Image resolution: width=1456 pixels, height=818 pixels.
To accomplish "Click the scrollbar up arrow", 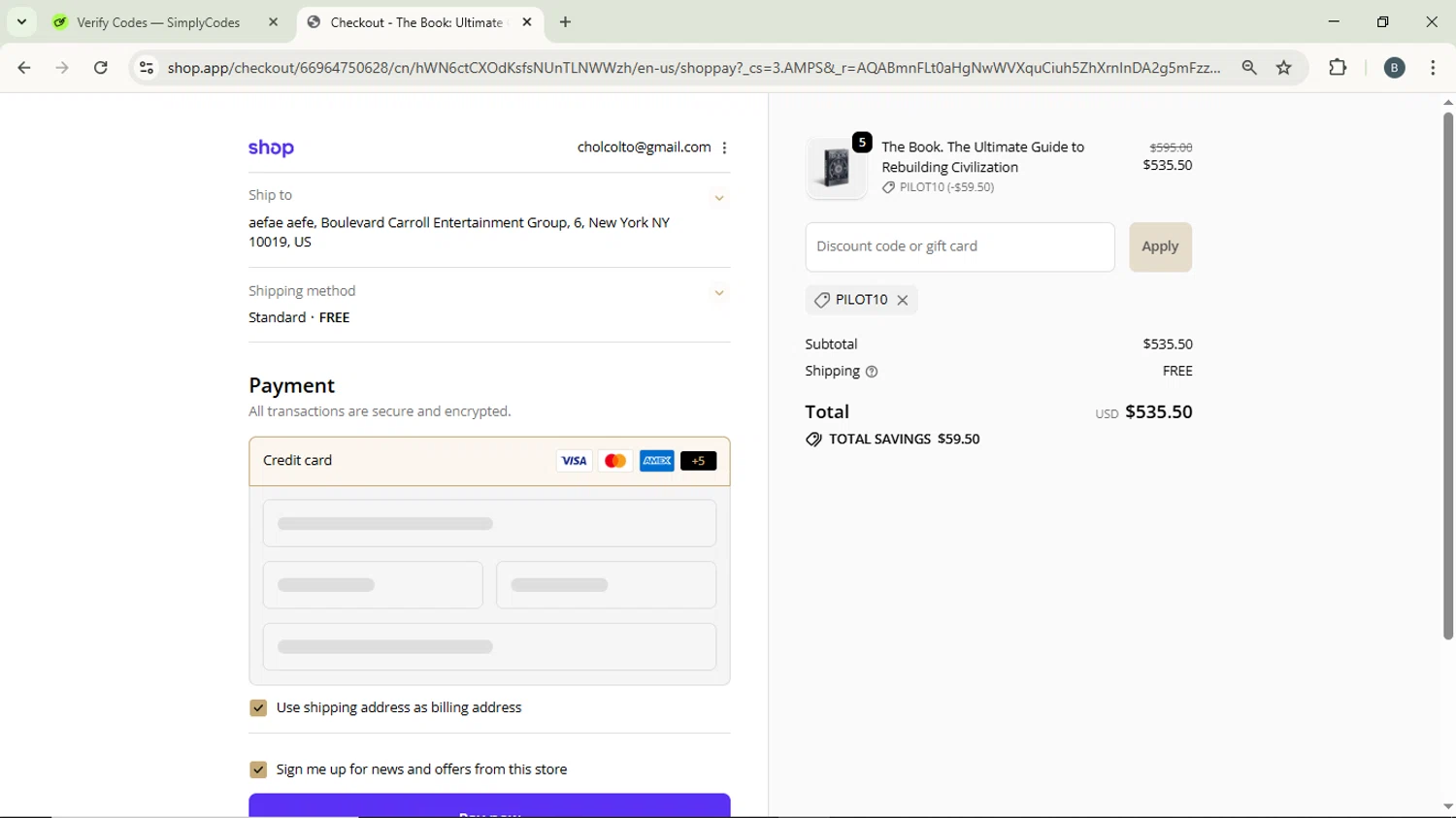I will (x=1447, y=102).
